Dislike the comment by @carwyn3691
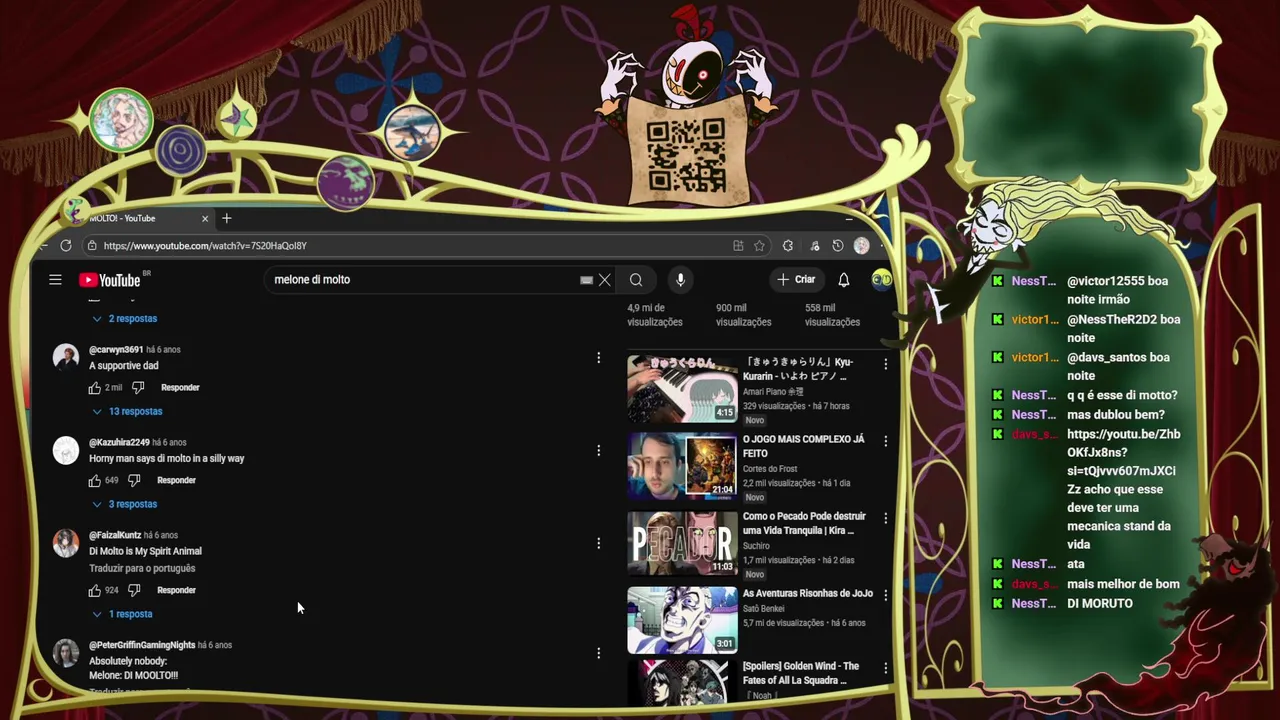This screenshot has height=720, width=1280. [138, 387]
